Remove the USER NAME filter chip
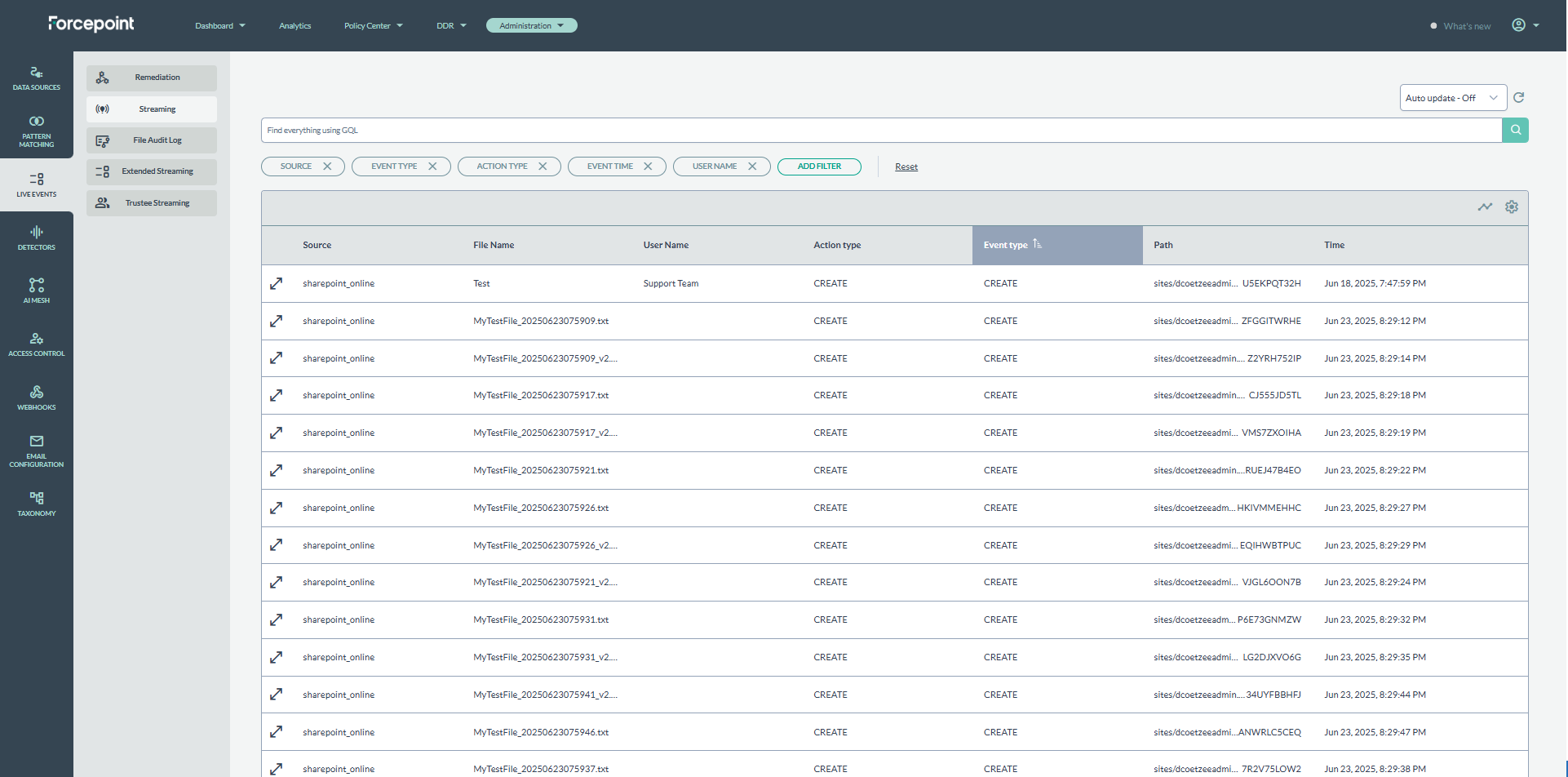Screen dimensions: 1568x777 point(752,166)
